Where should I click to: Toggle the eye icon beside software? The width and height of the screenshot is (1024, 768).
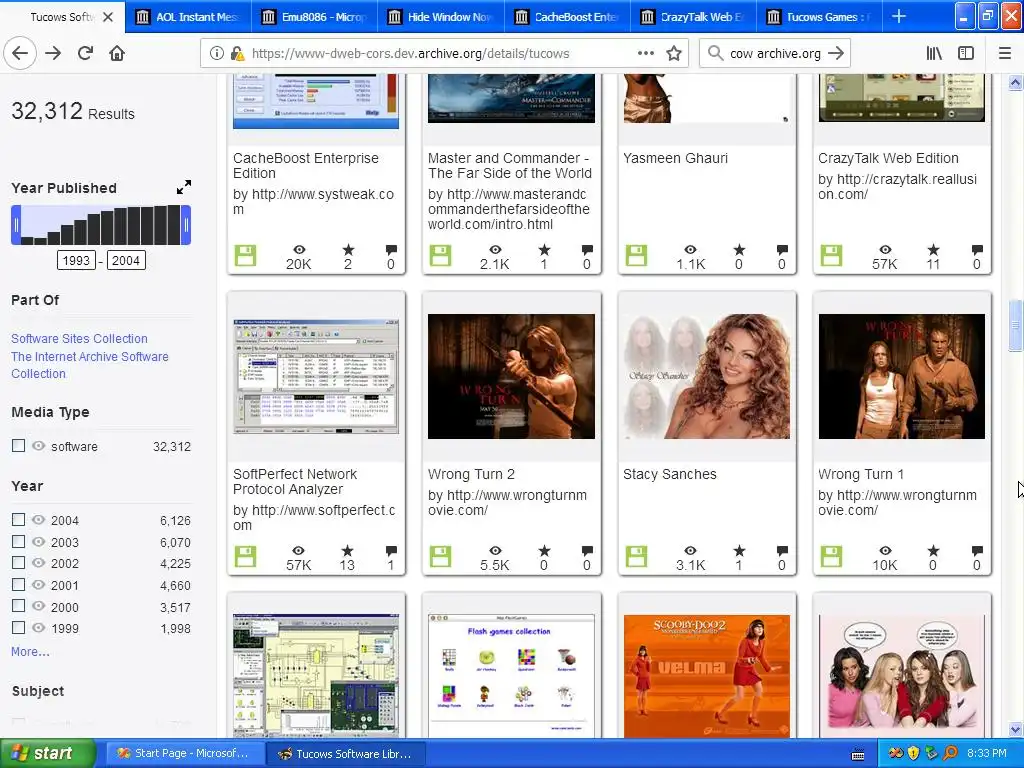coord(39,445)
